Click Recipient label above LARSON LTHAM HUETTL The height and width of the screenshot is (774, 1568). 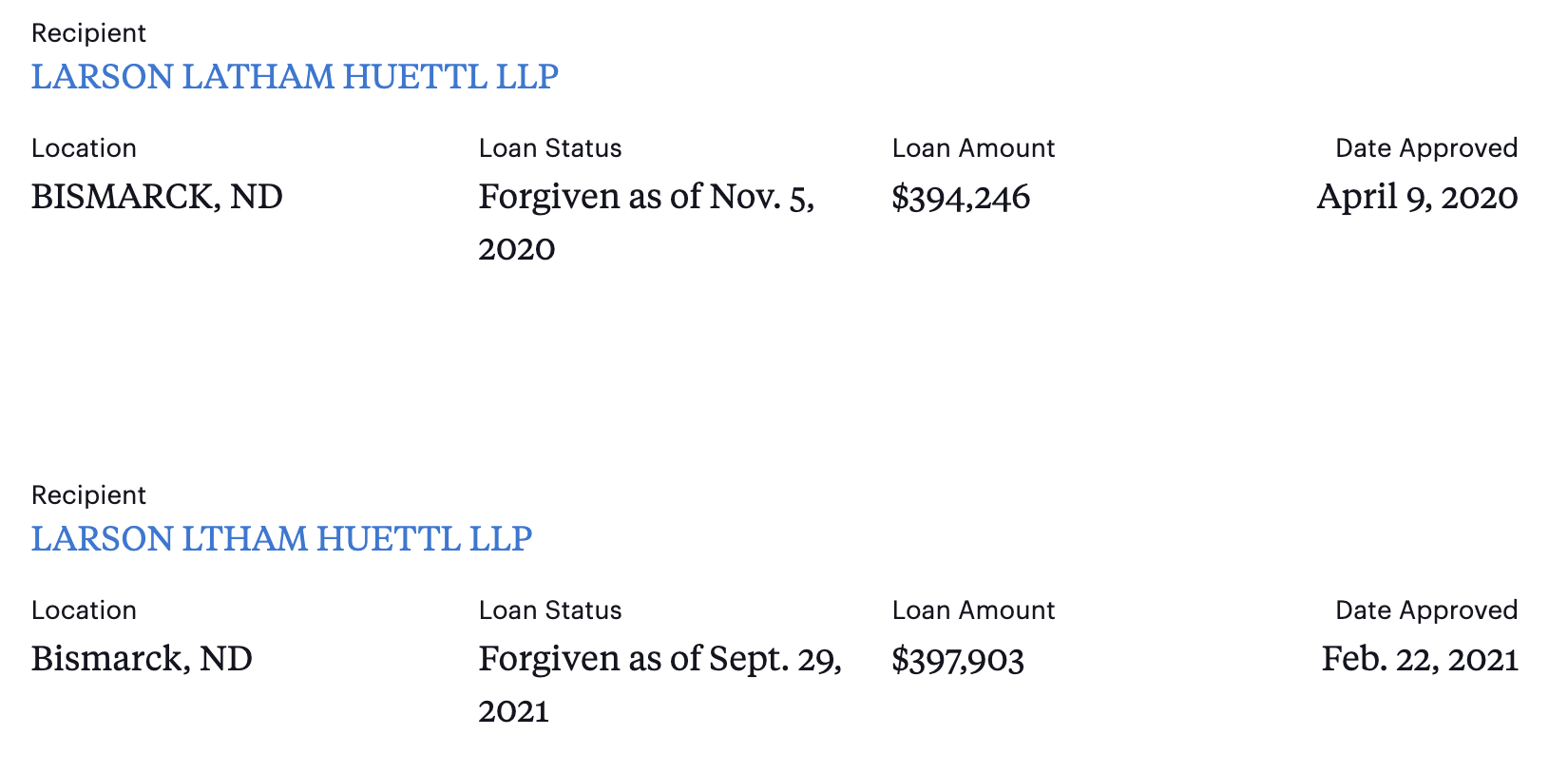coord(88,495)
